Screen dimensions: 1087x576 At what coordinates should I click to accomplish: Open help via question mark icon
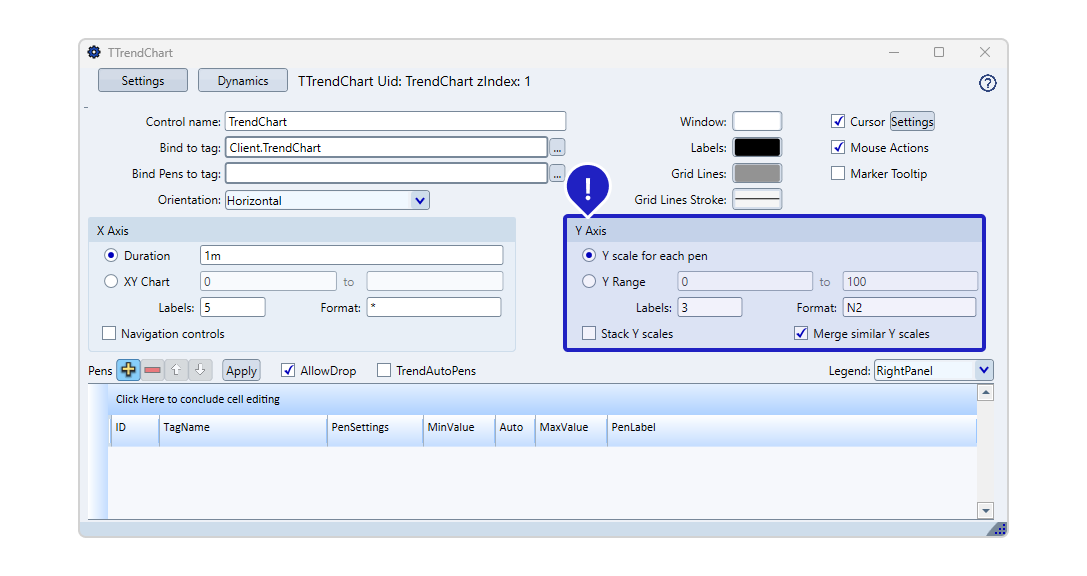tap(987, 83)
